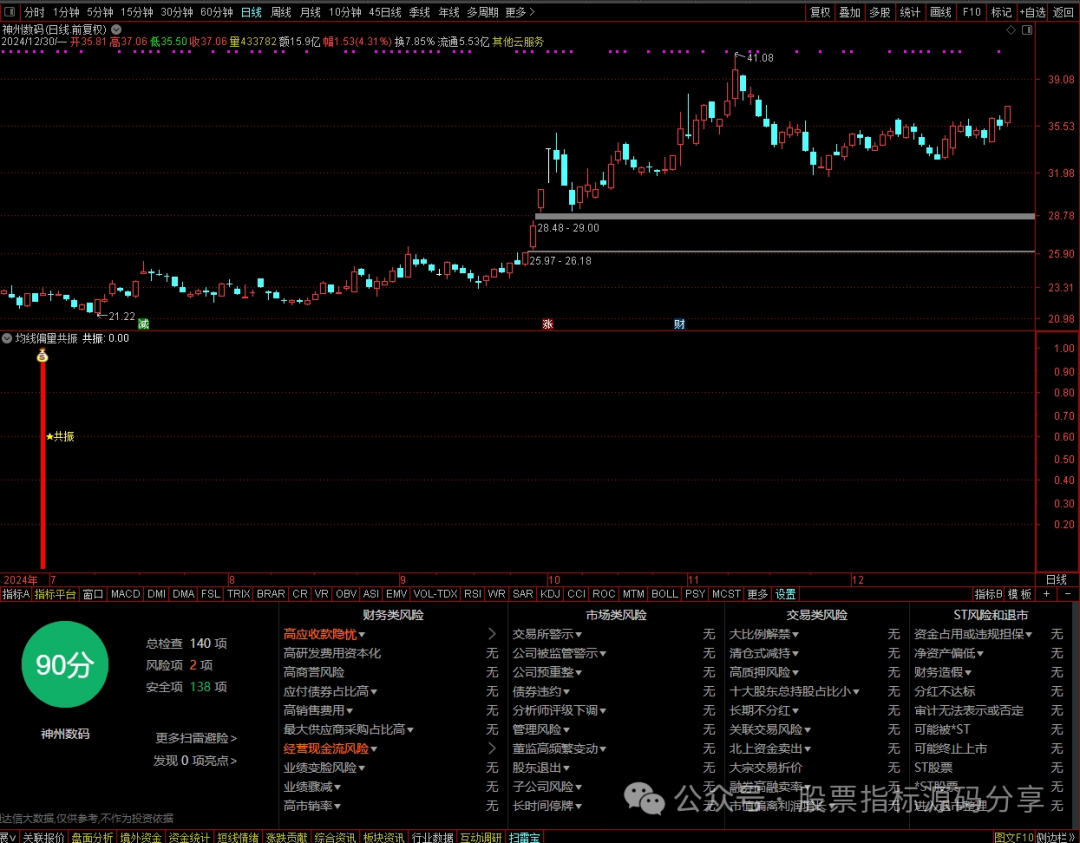Image resolution: width=1080 pixels, height=843 pixels.
Task: Click the 返回 button
Action: tap(1063, 12)
